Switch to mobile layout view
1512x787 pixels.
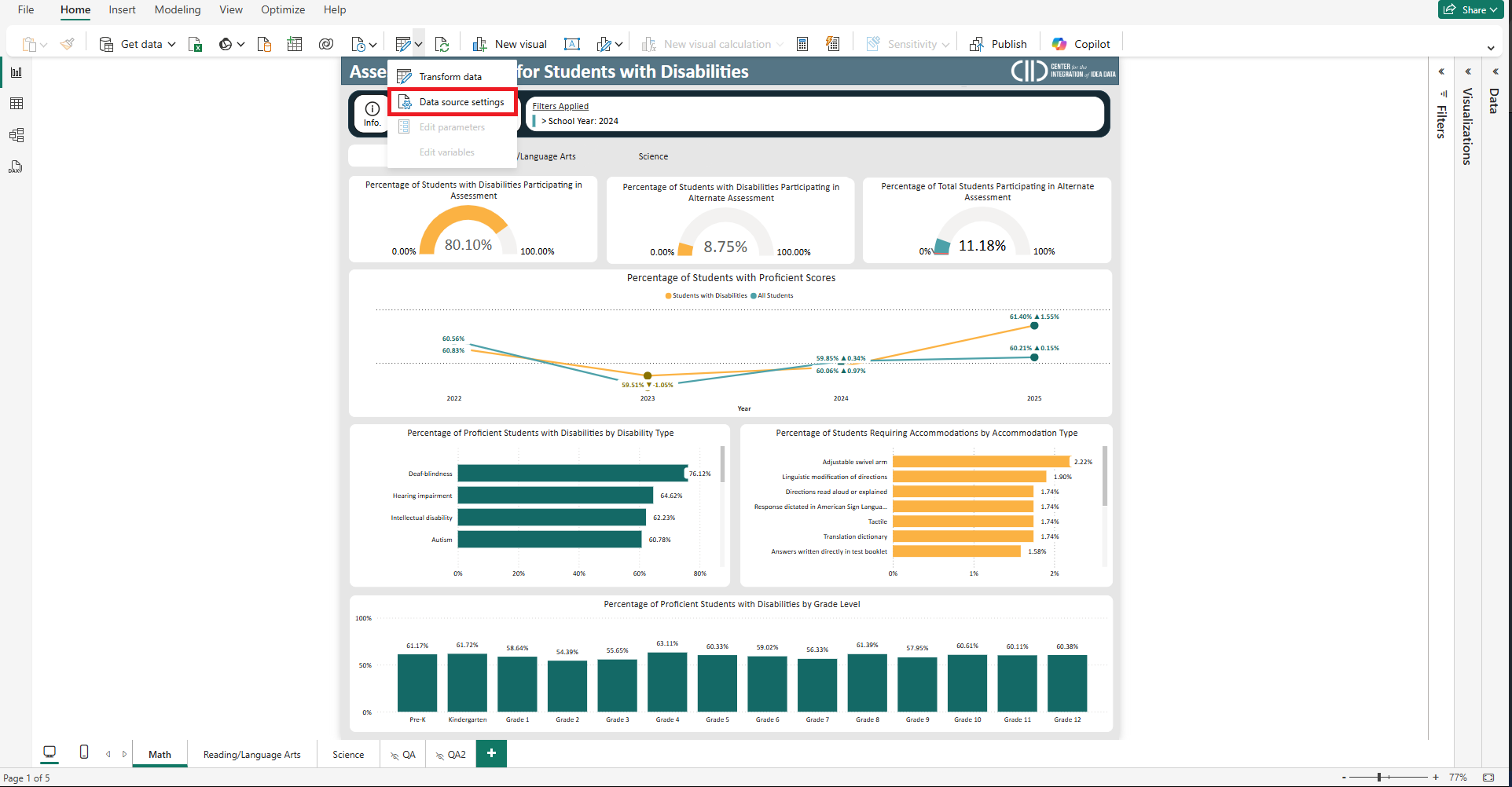pyautogui.click(x=84, y=752)
